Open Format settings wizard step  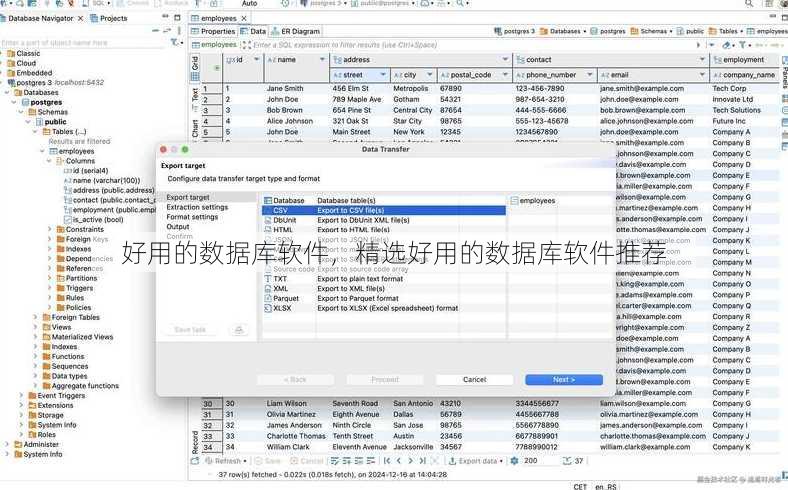click(192, 217)
